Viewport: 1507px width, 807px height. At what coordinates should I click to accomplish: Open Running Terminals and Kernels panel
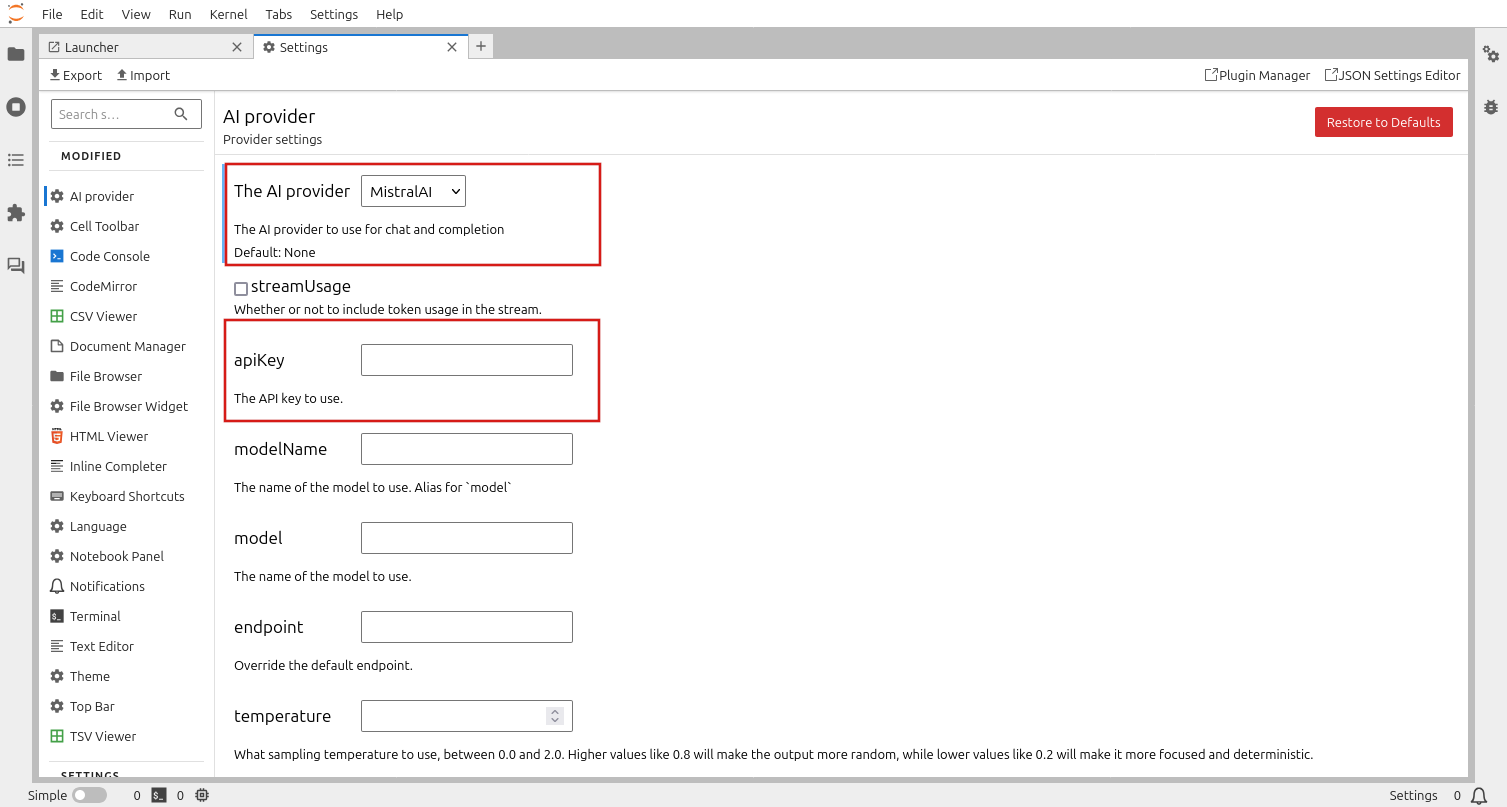tap(16, 107)
